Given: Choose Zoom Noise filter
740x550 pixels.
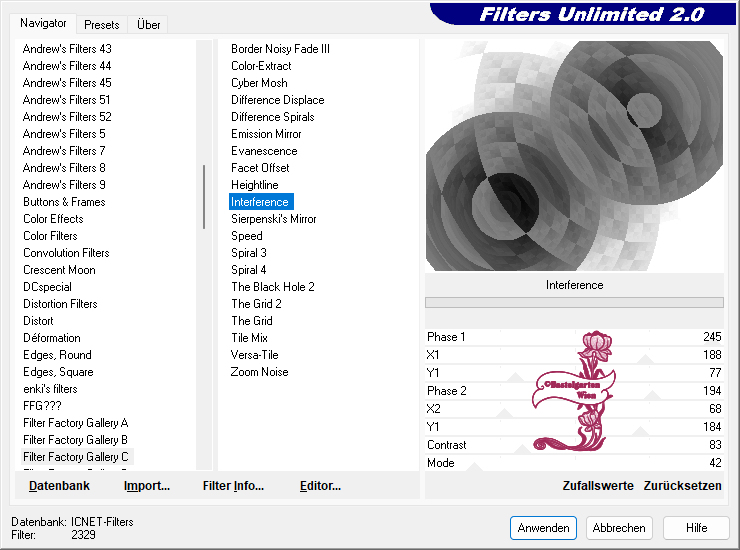Looking at the screenshot, I should (260, 372).
